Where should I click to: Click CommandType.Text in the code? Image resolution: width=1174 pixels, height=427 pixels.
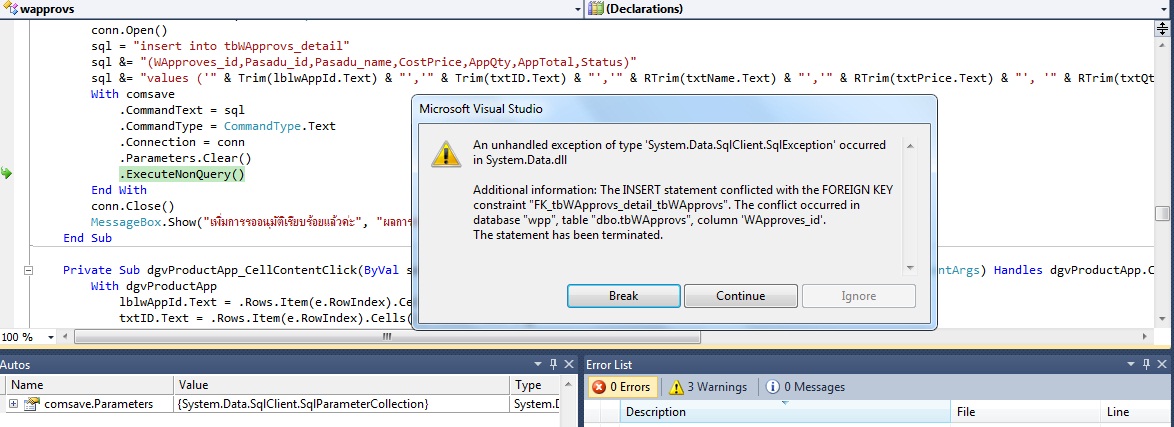[x=280, y=126]
